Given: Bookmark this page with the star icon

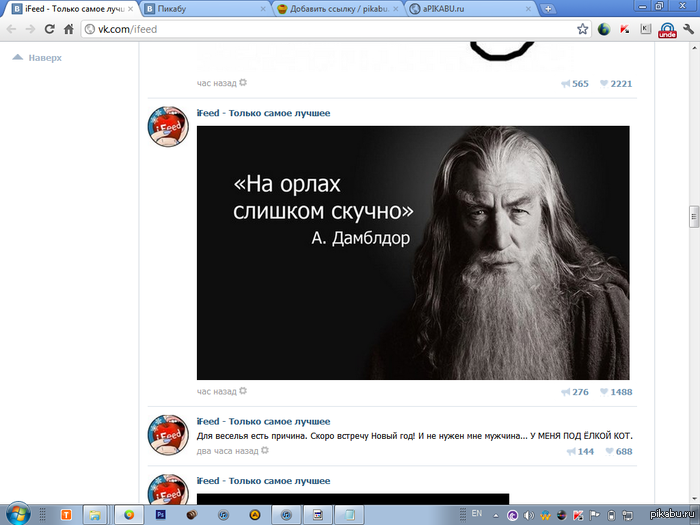Looking at the screenshot, I should coord(582,29).
